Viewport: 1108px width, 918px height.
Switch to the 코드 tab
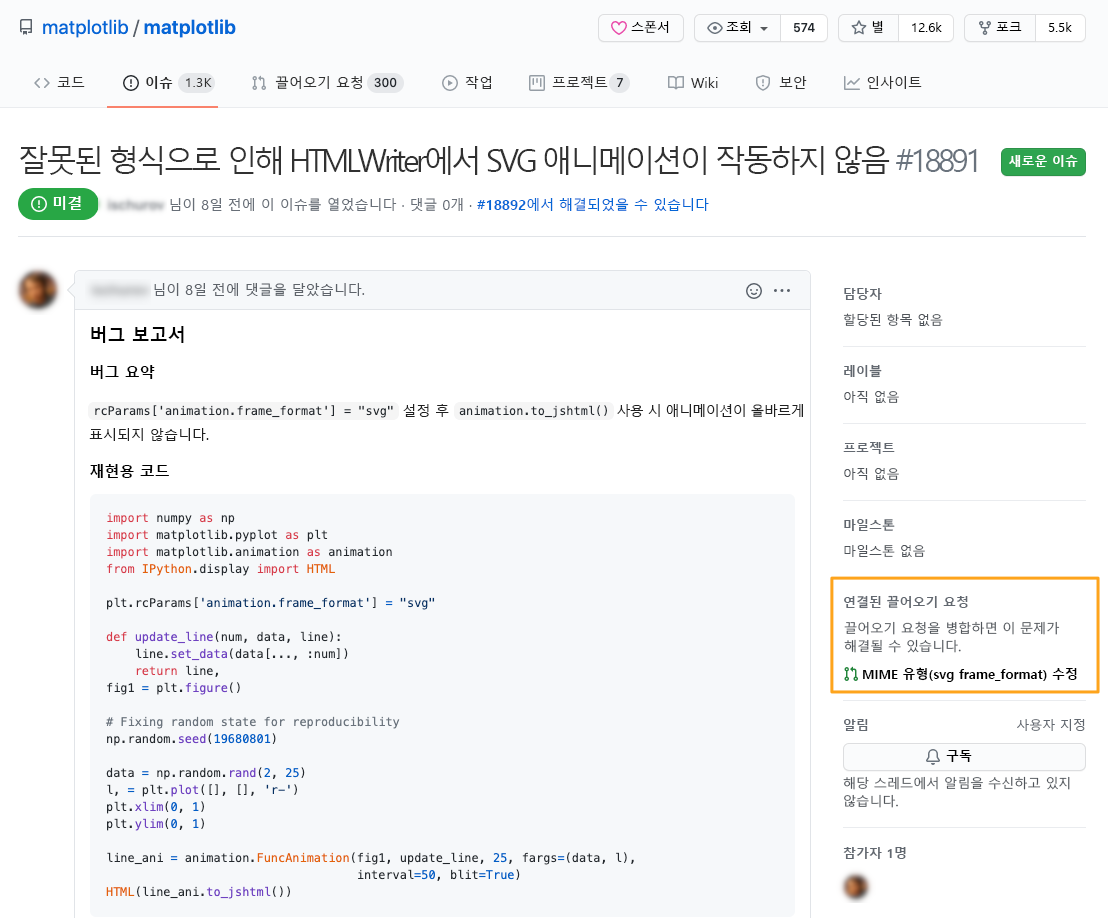59,83
